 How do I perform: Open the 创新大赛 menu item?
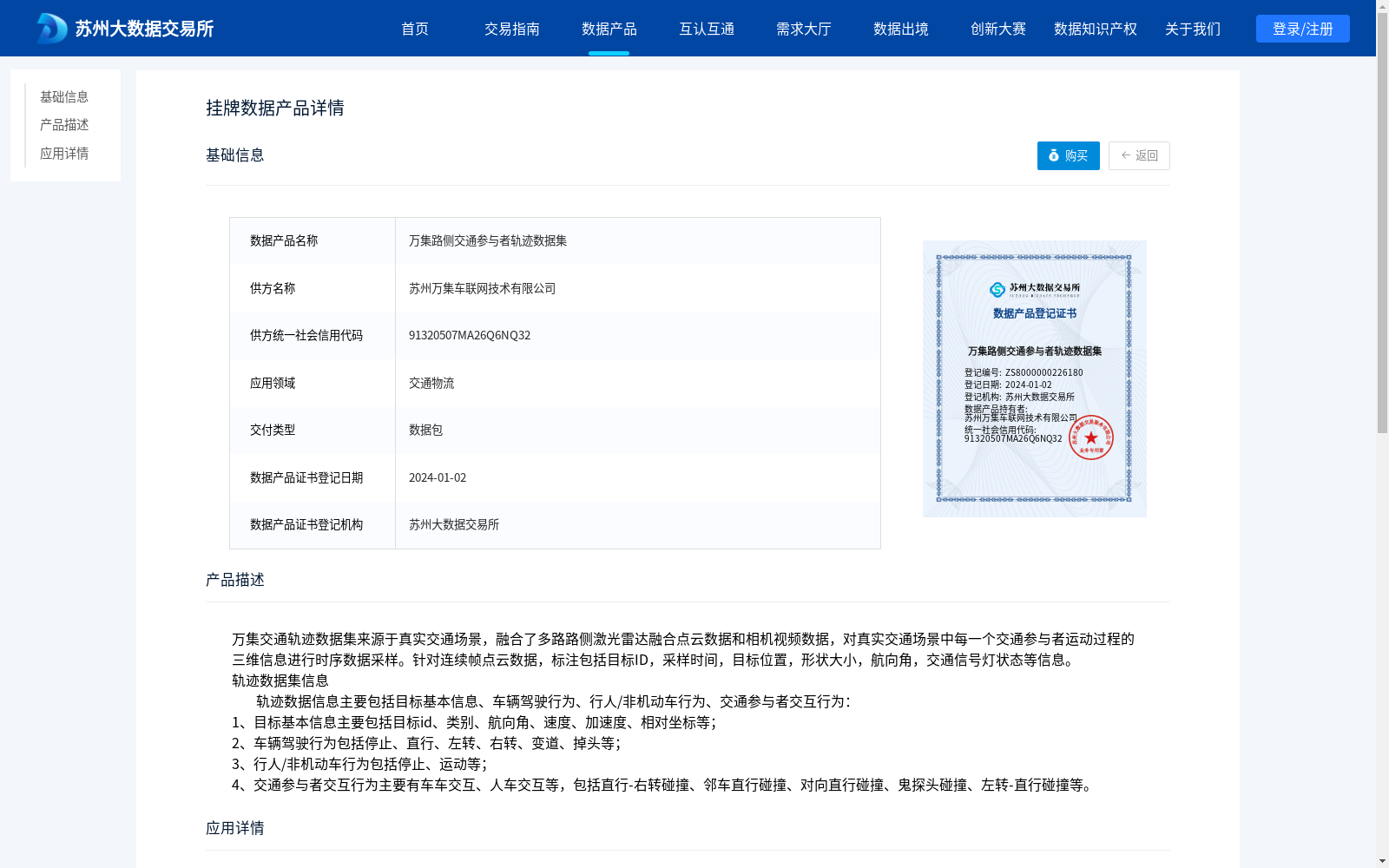[x=998, y=29]
